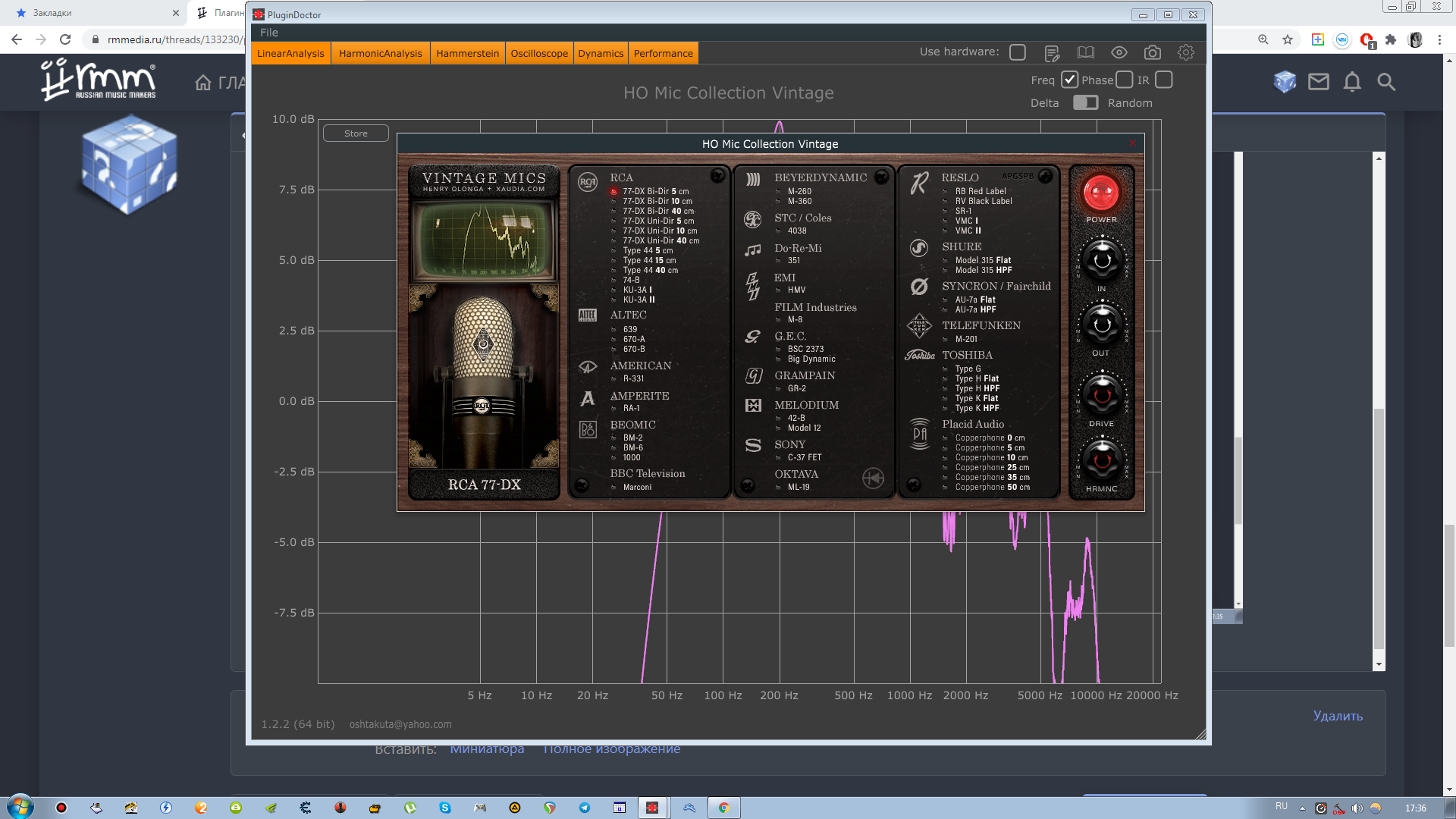Switch to the HarmonicAnalysis tab

point(380,53)
